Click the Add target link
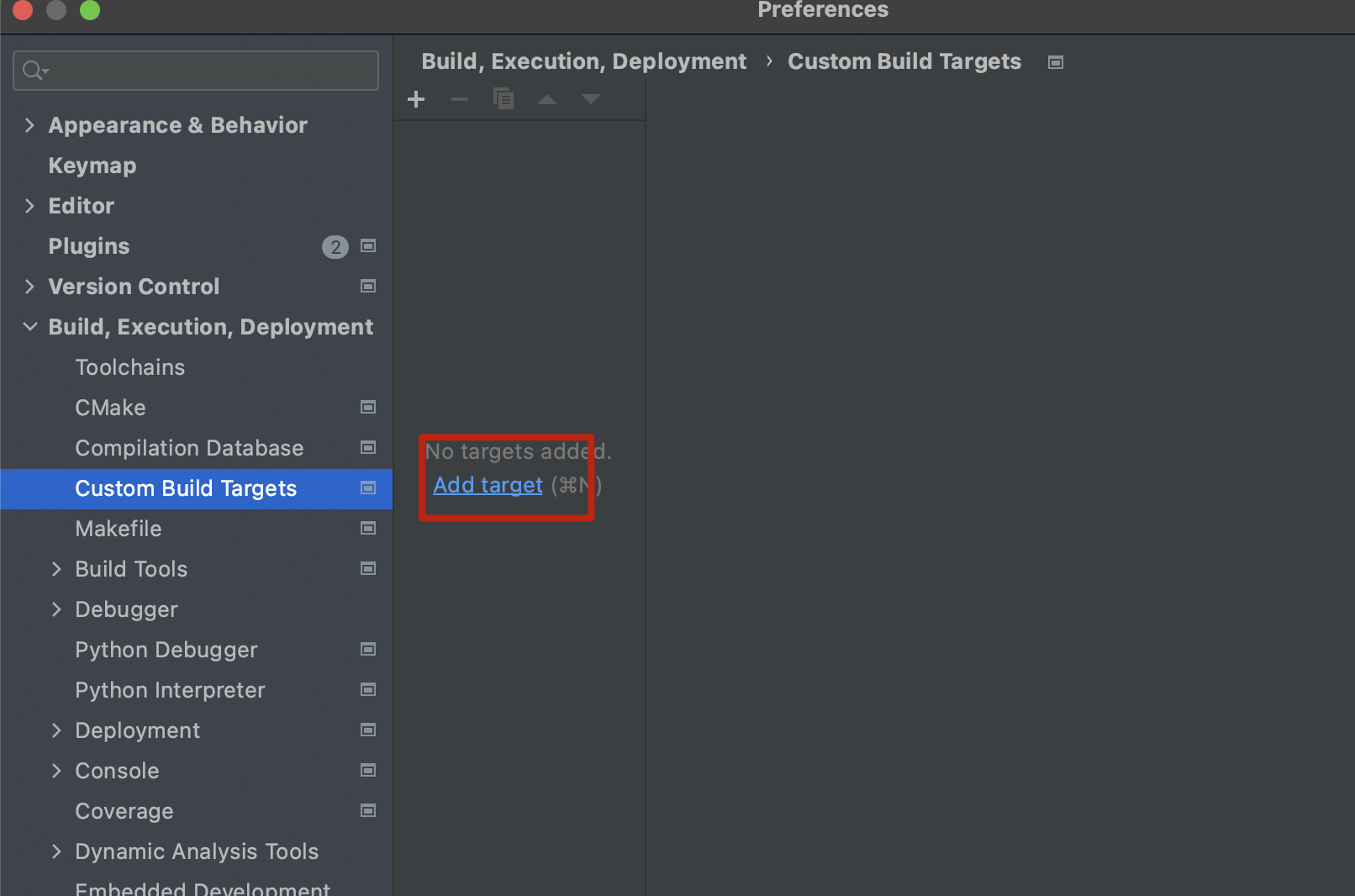The height and width of the screenshot is (896, 1355). [488, 485]
